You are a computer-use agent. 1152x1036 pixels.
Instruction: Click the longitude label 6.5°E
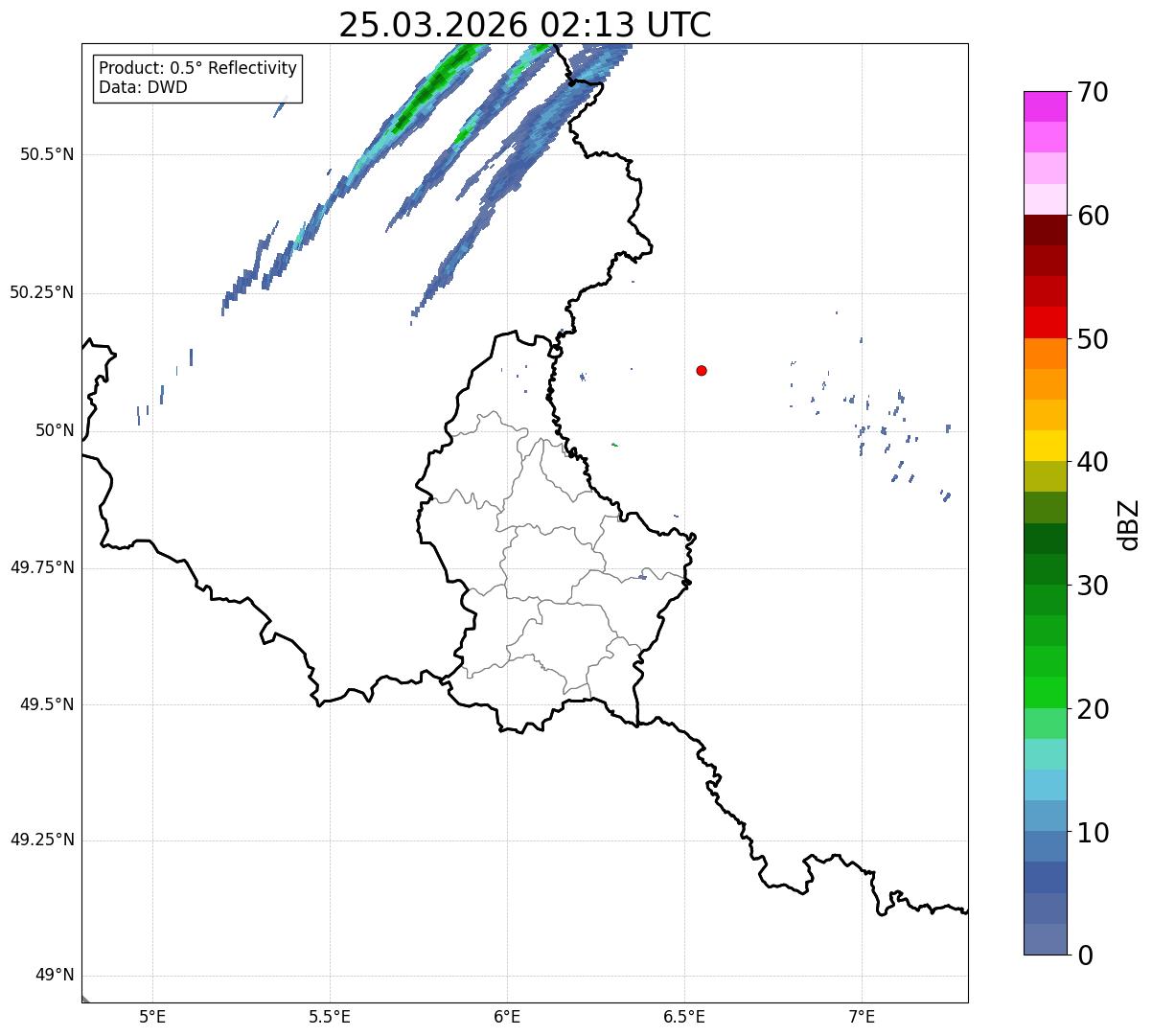[684, 1017]
